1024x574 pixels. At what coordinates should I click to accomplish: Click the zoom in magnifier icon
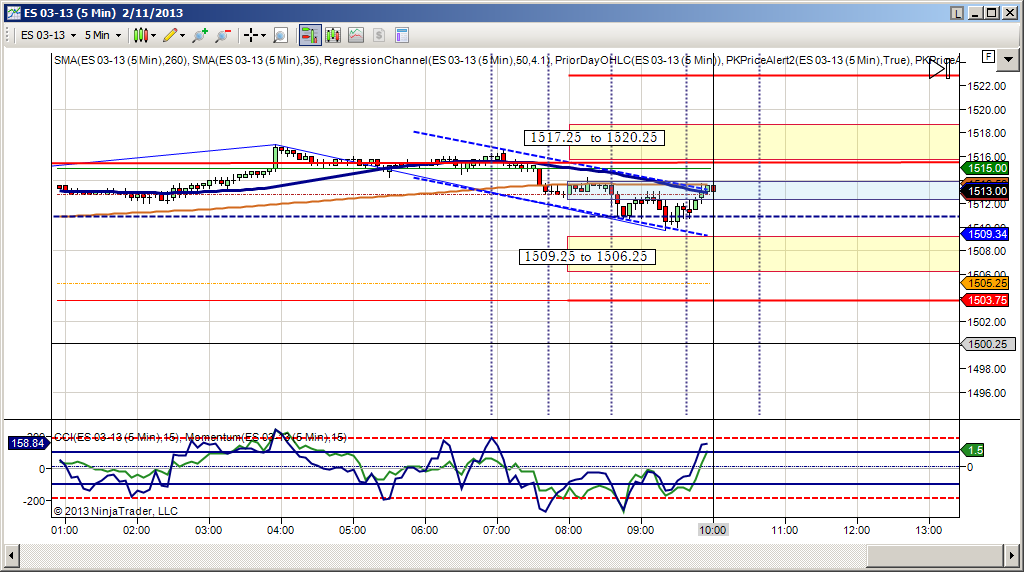[x=200, y=35]
